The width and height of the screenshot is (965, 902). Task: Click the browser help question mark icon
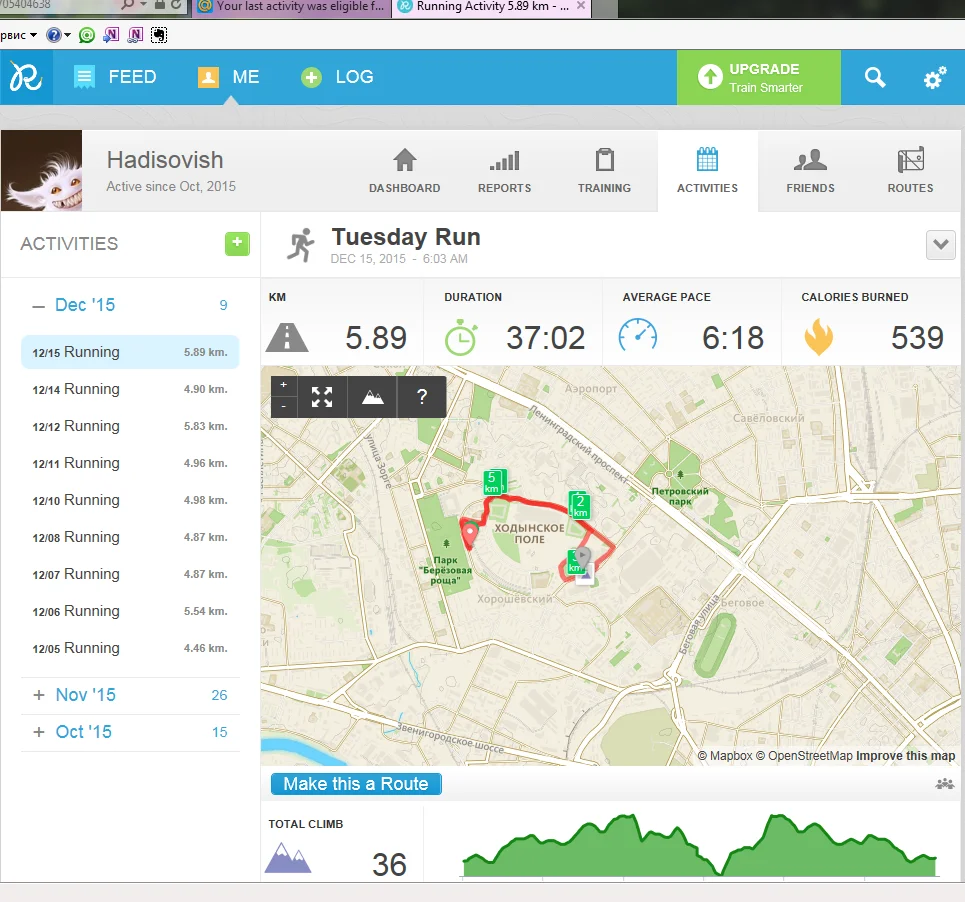pos(54,35)
